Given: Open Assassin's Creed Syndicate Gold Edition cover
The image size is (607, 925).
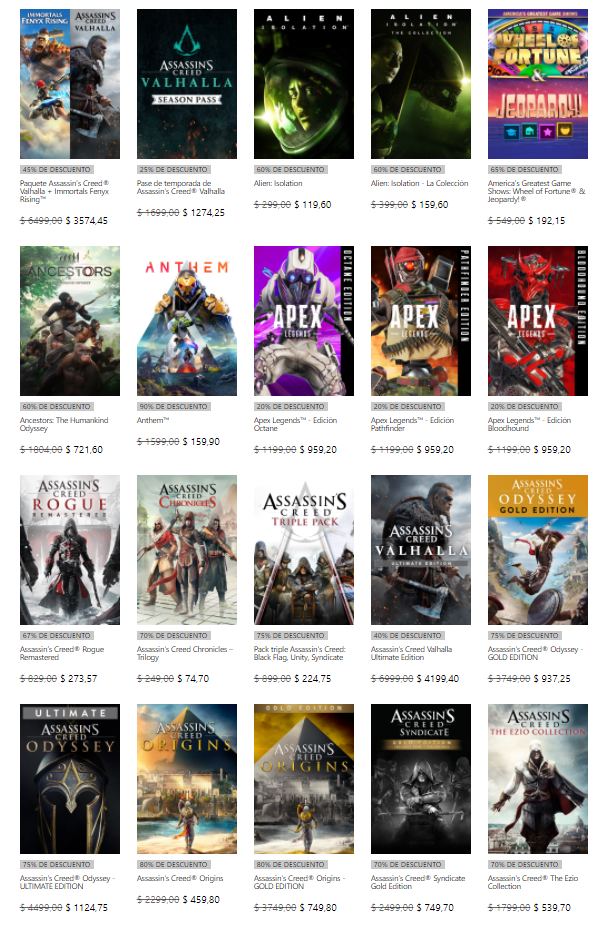Looking at the screenshot, I should tap(420, 779).
